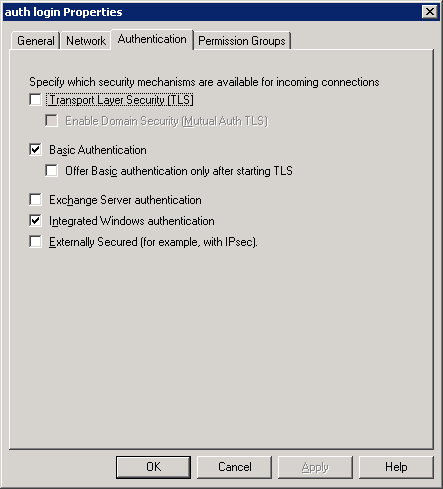Check the Exchange Server authentication box

pos(35,200)
